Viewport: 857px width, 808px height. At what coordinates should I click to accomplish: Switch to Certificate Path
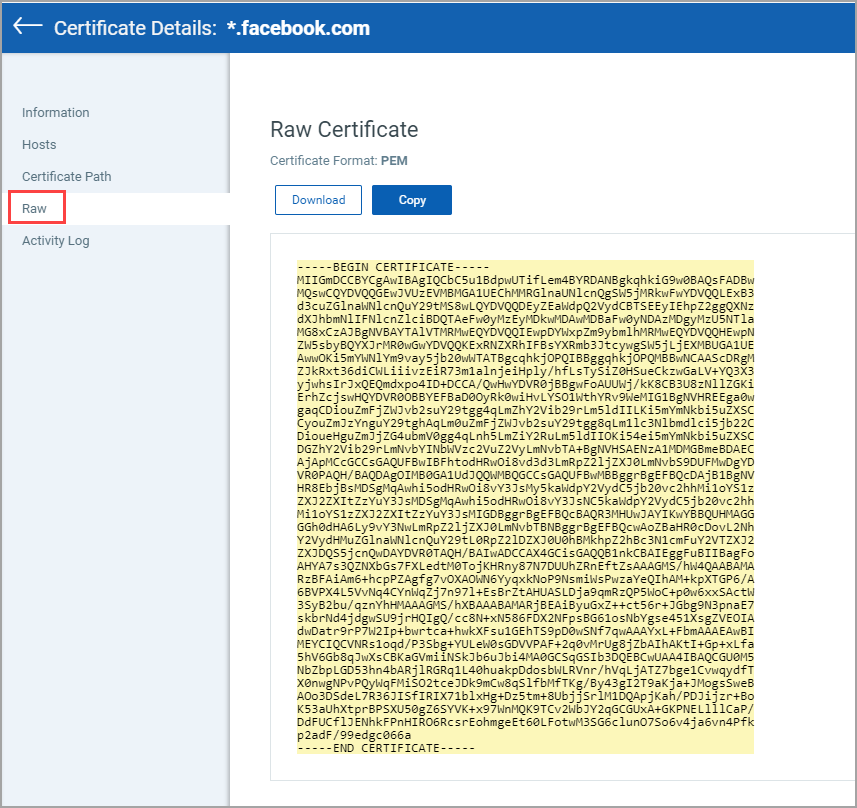tap(67, 177)
